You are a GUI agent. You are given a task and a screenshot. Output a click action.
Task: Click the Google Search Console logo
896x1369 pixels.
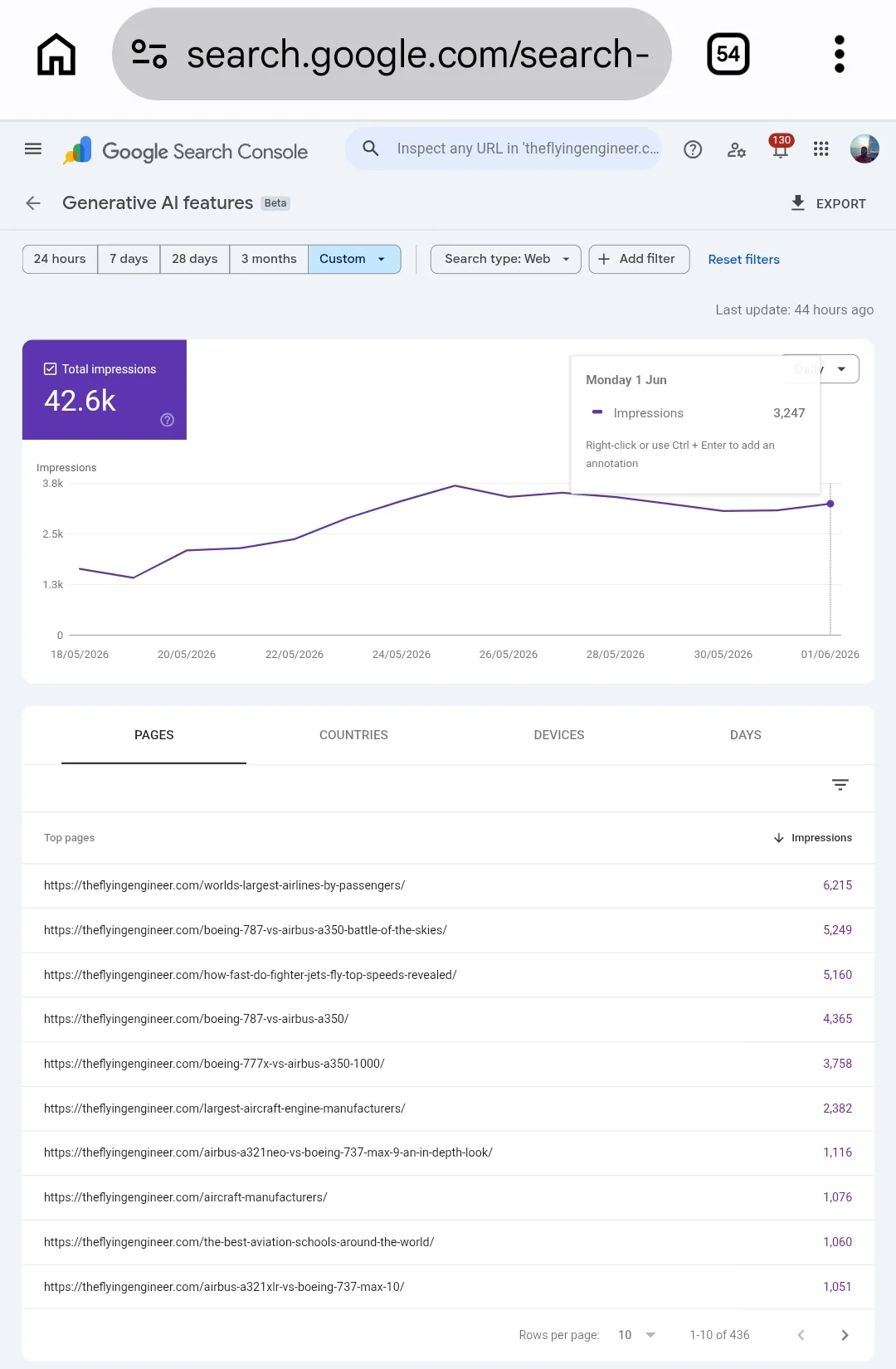point(185,151)
